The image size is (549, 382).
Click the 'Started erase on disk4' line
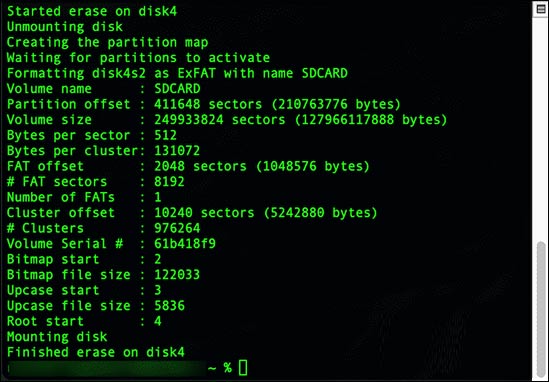pyautogui.click(x=92, y=11)
